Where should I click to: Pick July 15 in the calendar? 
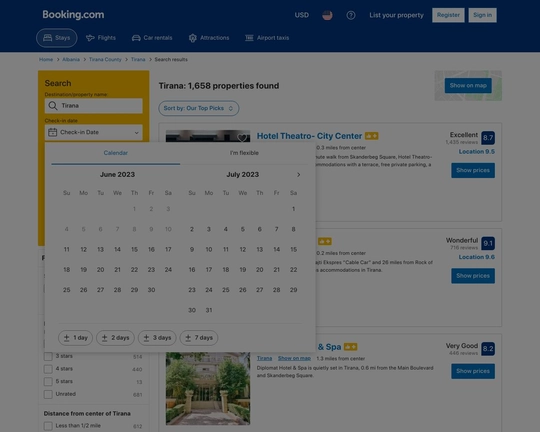point(293,249)
